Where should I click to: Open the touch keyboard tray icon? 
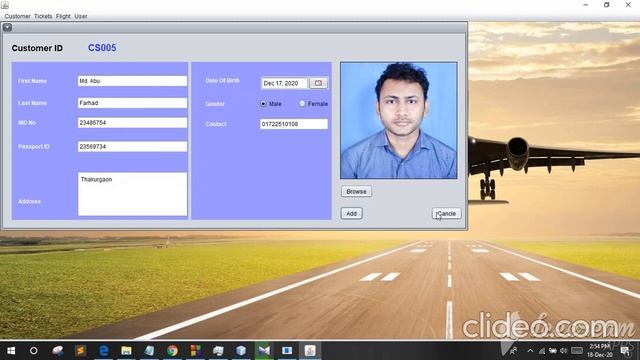pos(577,351)
